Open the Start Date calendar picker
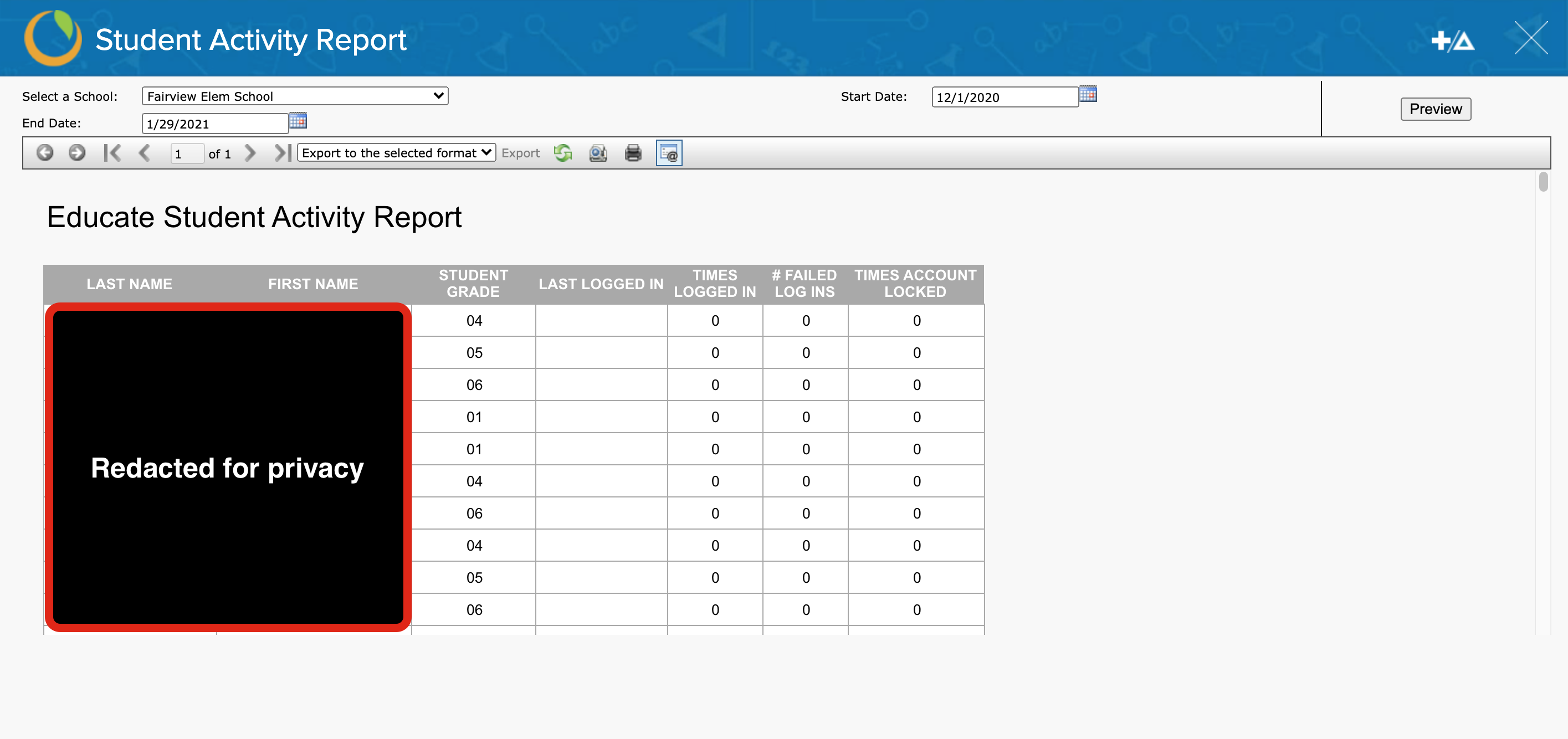 tap(1087, 94)
